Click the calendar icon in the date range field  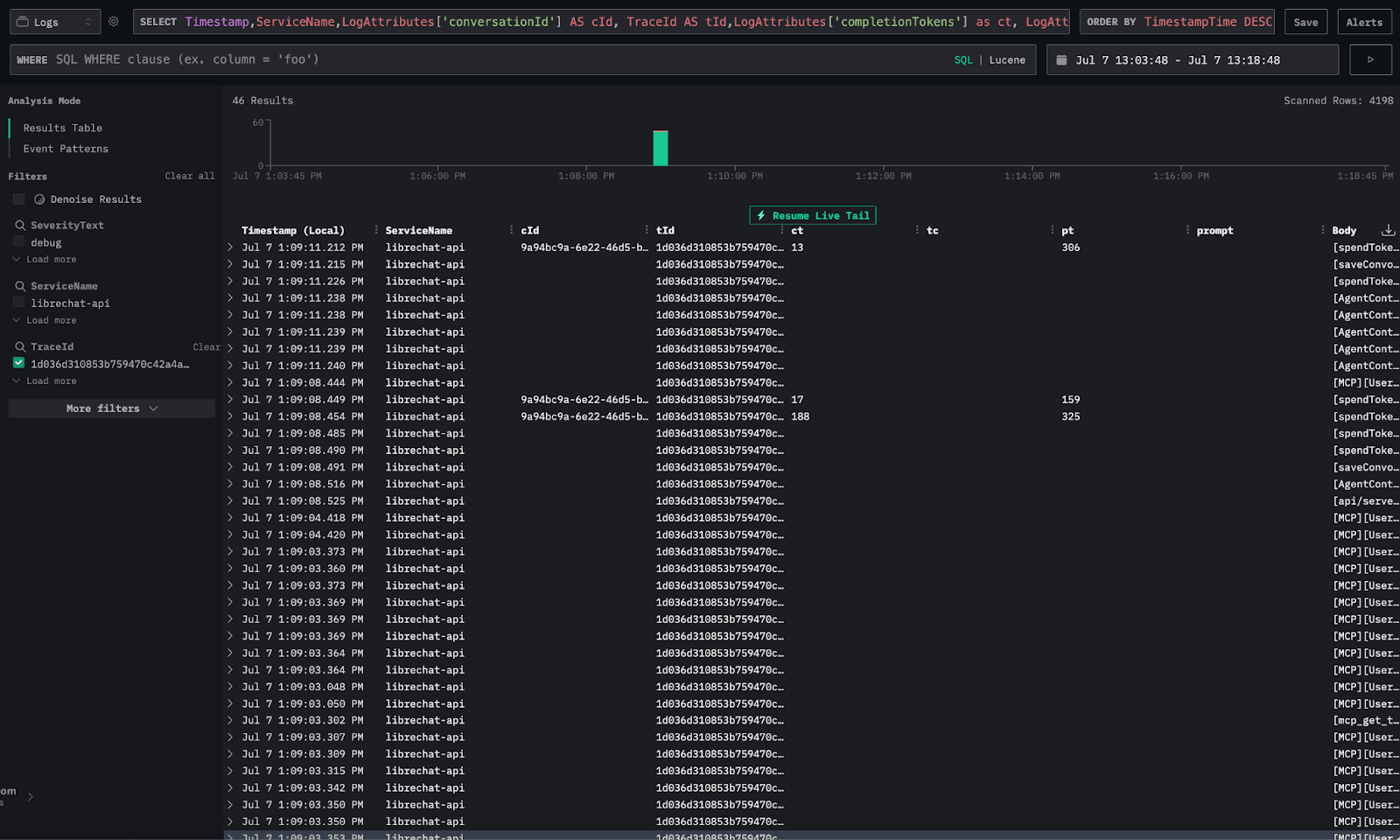pyautogui.click(x=1061, y=60)
